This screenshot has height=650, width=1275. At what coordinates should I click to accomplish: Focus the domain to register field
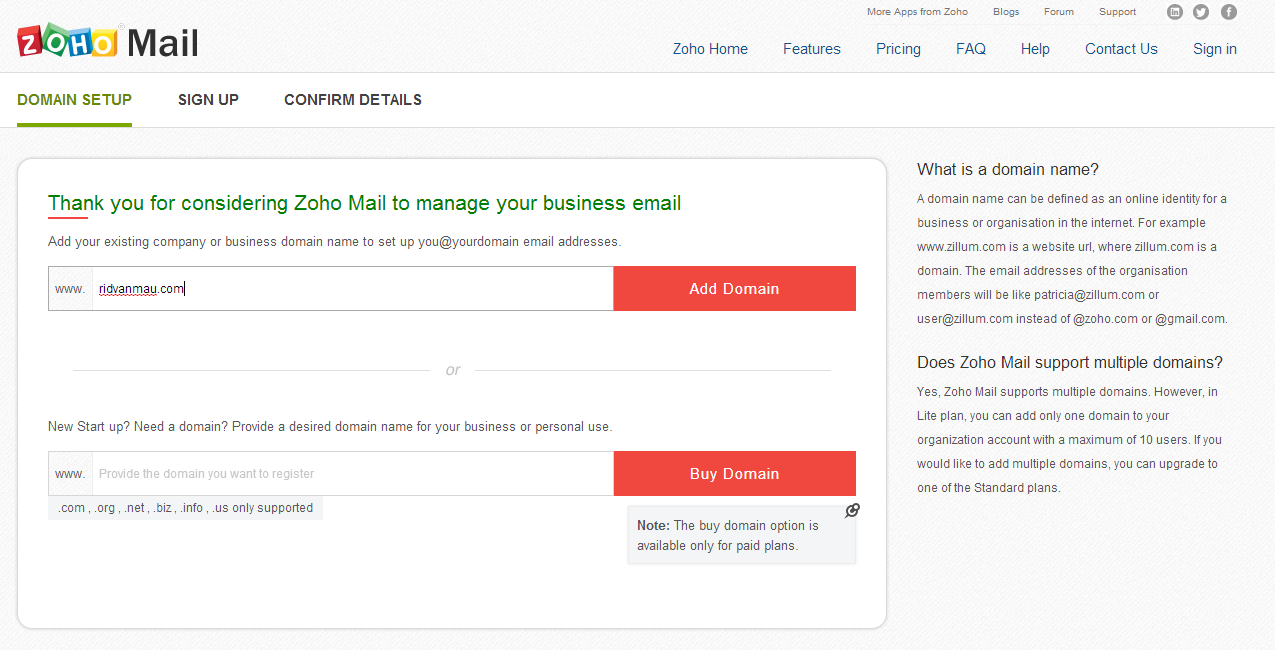click(x=352, y=473)
